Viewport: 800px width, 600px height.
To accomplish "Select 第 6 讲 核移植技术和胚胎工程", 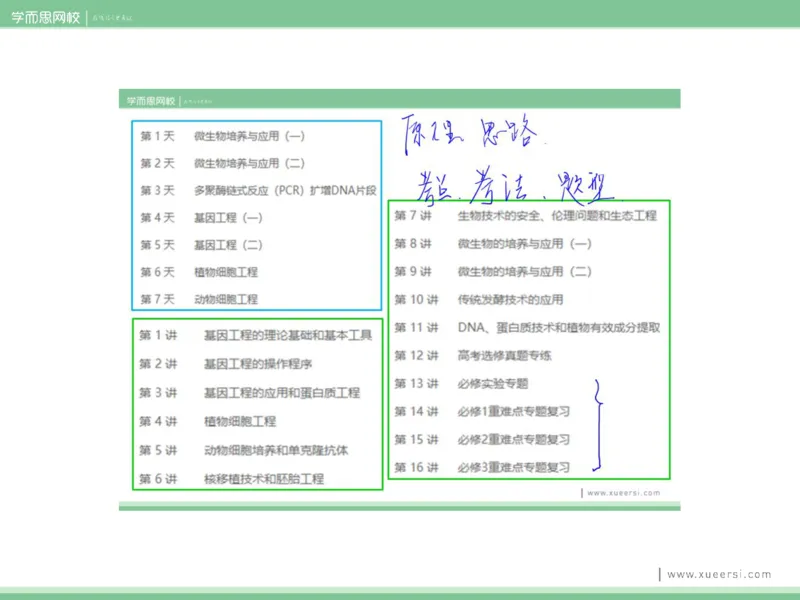I will [x=232, y=479].
